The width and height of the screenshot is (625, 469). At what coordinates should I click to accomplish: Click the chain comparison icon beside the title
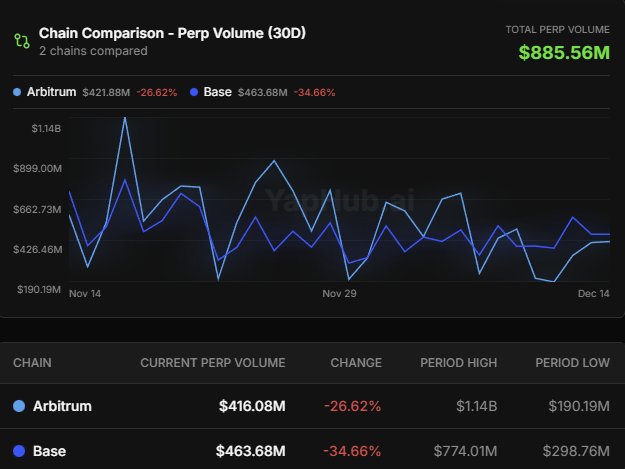click(21, 41)
